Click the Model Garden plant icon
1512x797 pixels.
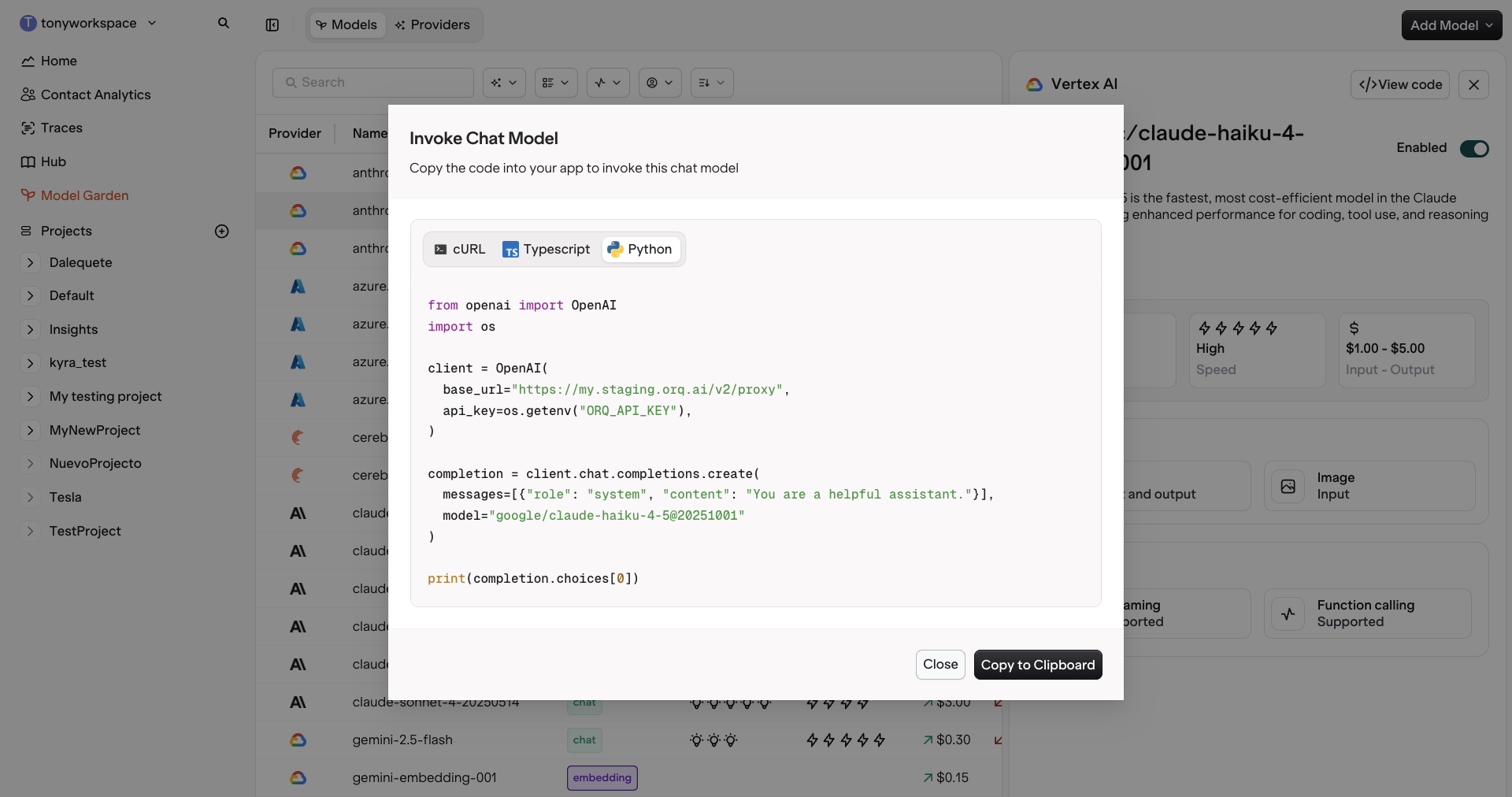28,195
